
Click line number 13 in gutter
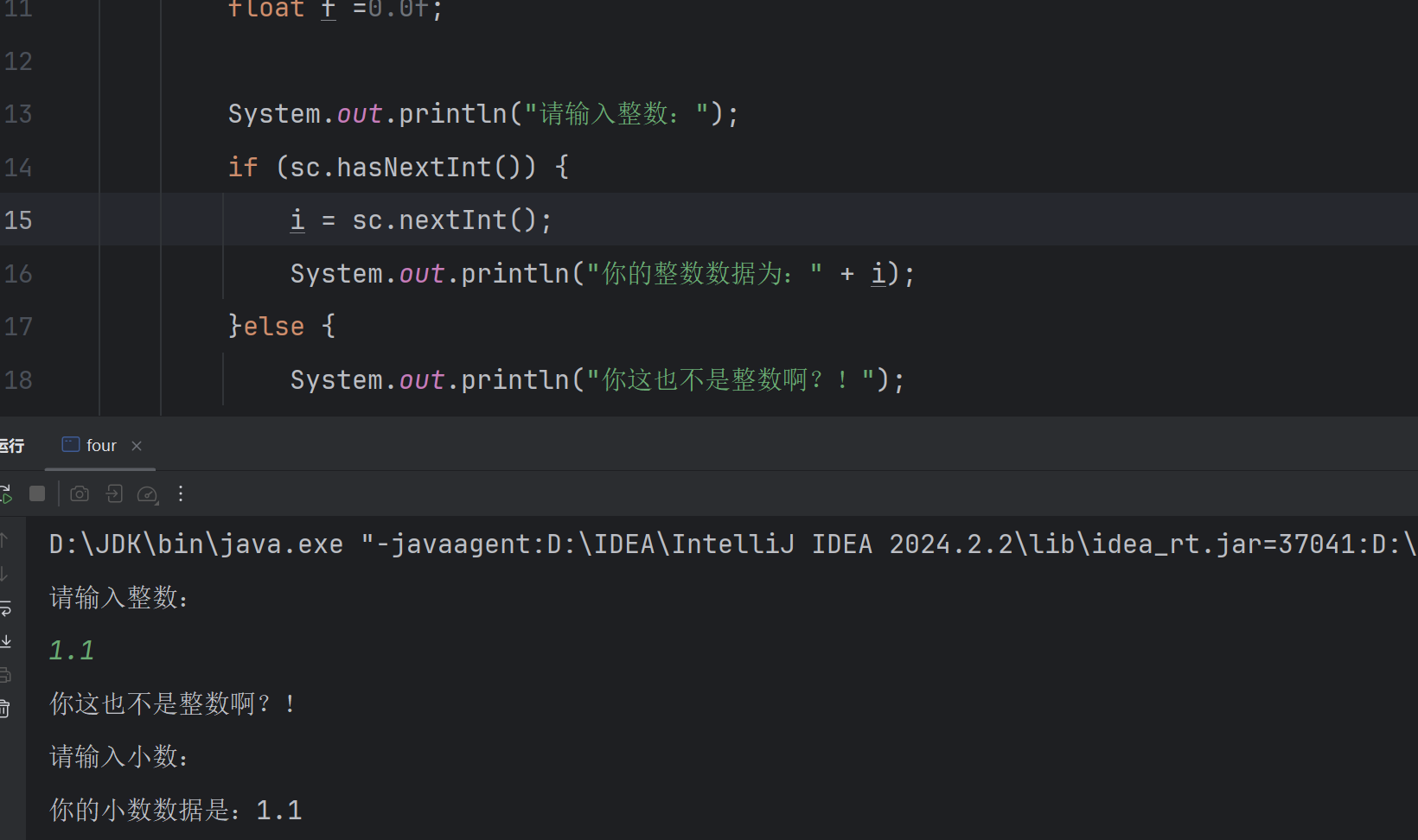pyautogui.click(x=18, y=114)
